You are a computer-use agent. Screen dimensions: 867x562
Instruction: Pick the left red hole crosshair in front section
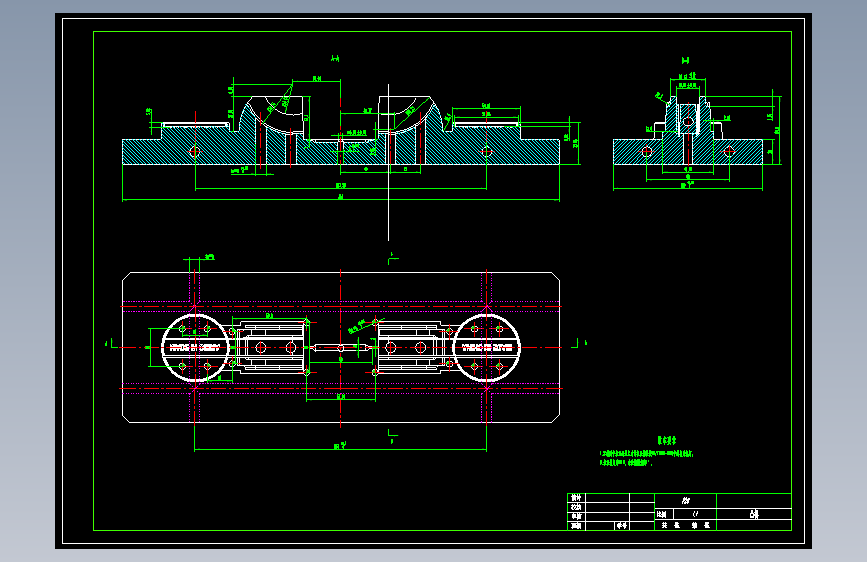click(195, 151)
